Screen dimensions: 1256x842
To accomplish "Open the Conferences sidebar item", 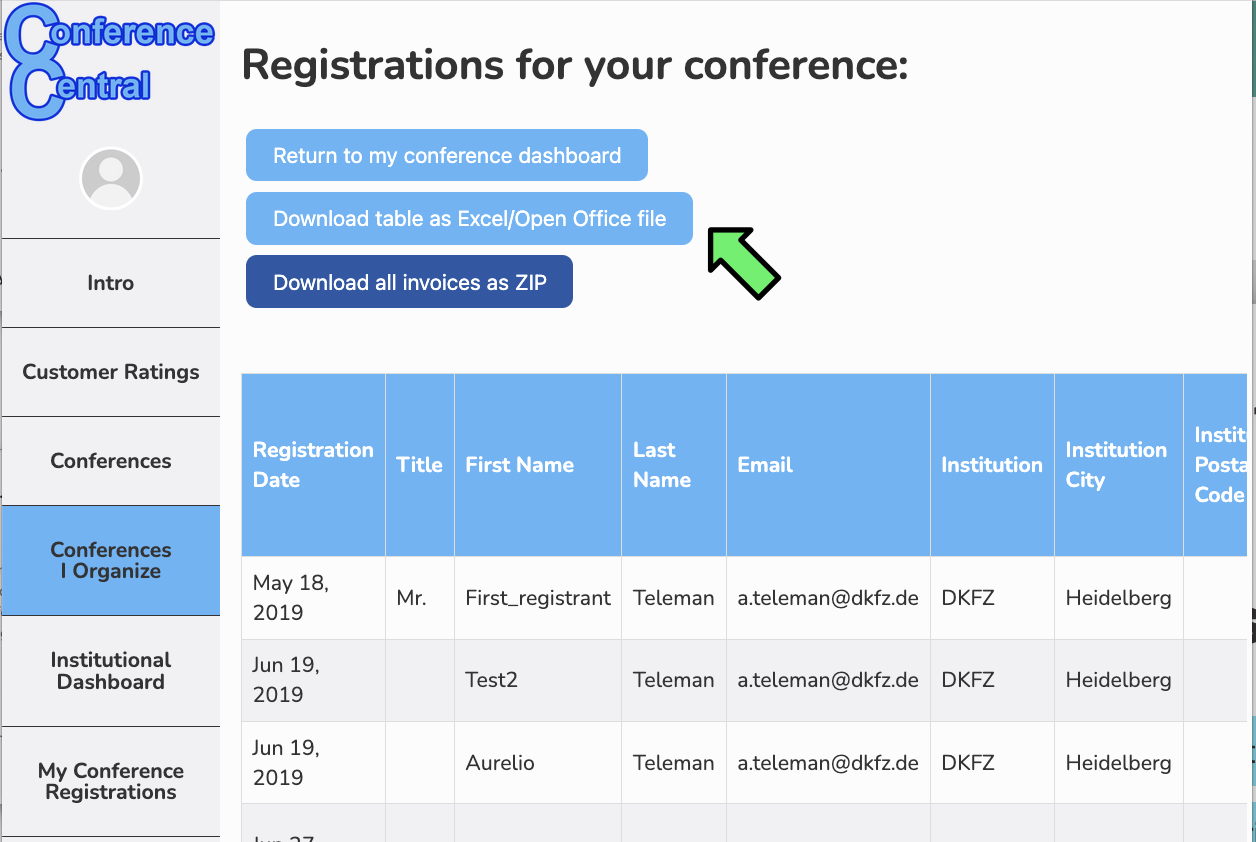I will [x=110, y=461].
